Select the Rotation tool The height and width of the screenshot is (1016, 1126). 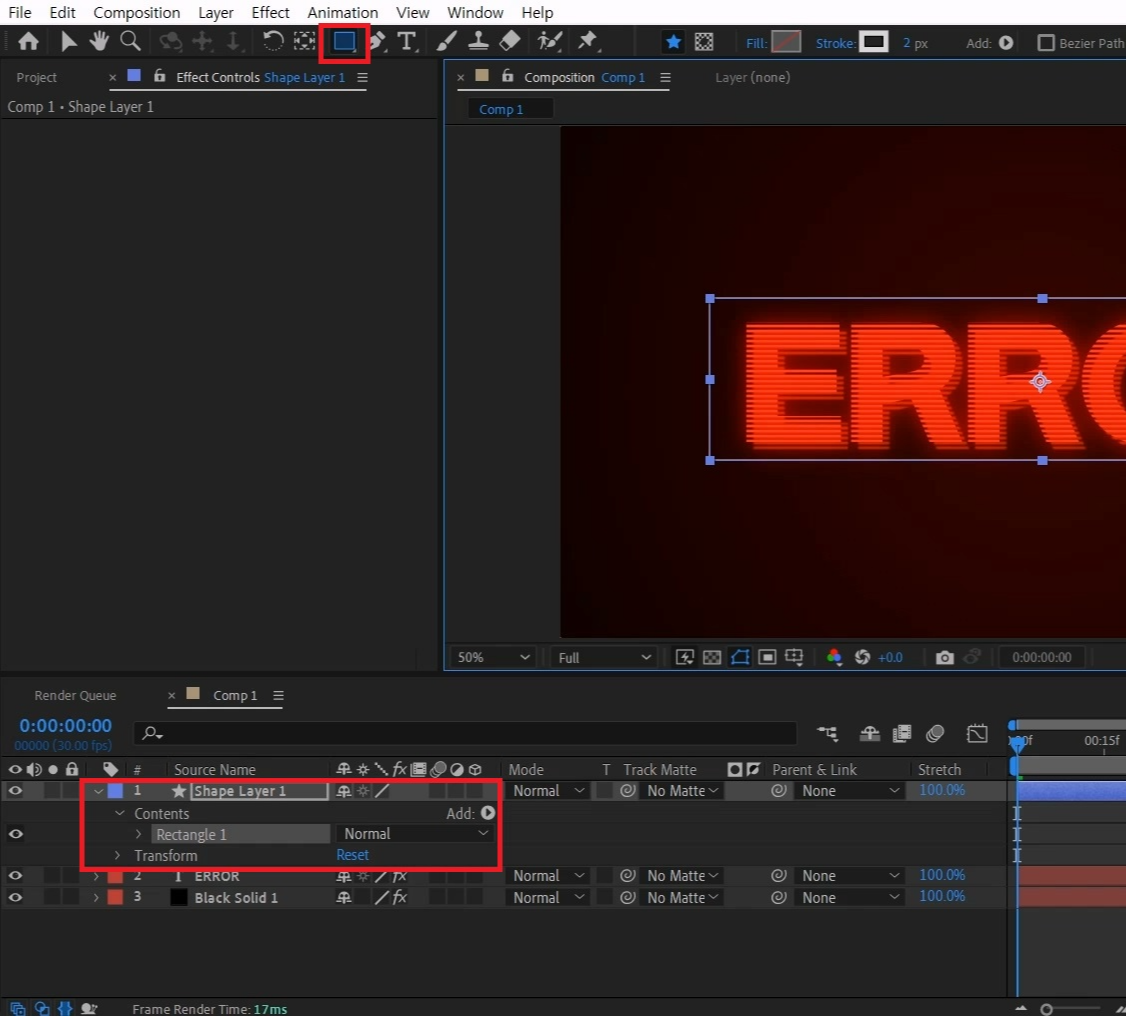point(273,42)
